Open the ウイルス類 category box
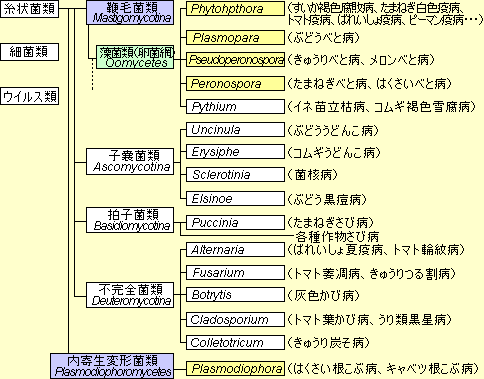The image size is (484, 379). pos(29,96)
